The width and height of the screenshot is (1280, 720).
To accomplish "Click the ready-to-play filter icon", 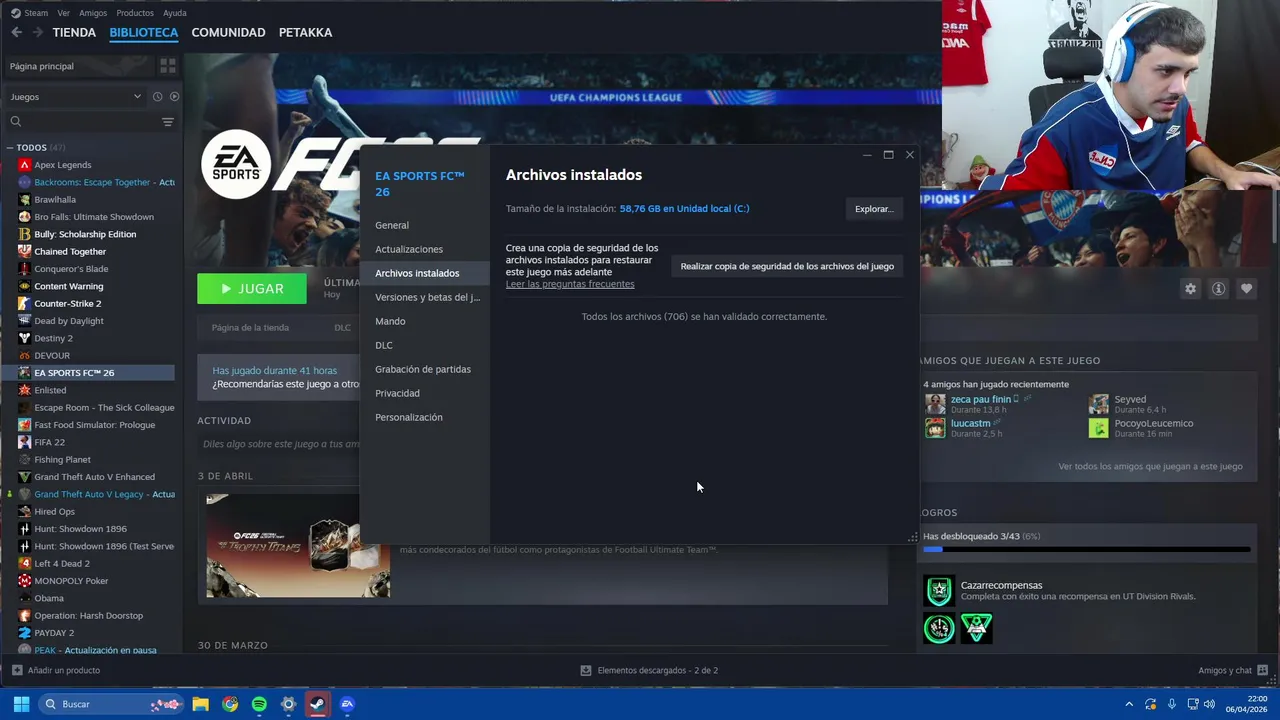I will [174, 97].
